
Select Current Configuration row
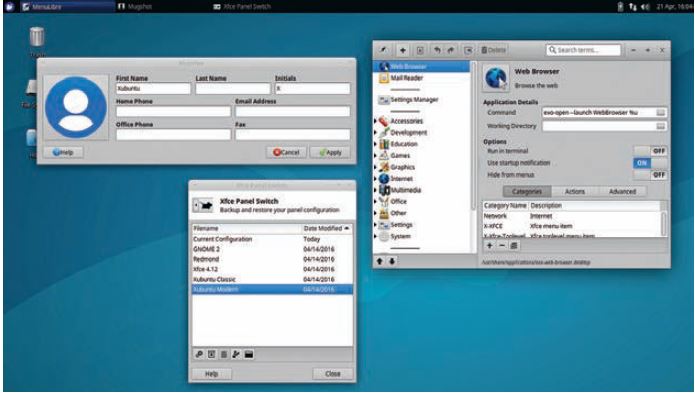coord(272,239)
